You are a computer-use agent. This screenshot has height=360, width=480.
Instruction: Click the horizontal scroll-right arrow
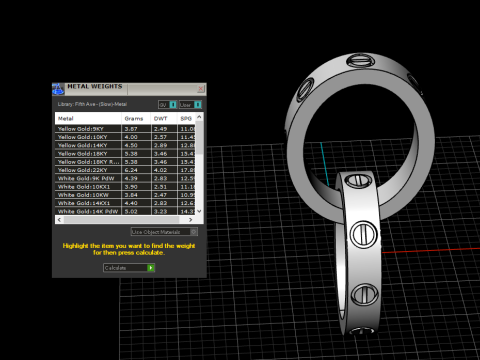pos(191,220)
